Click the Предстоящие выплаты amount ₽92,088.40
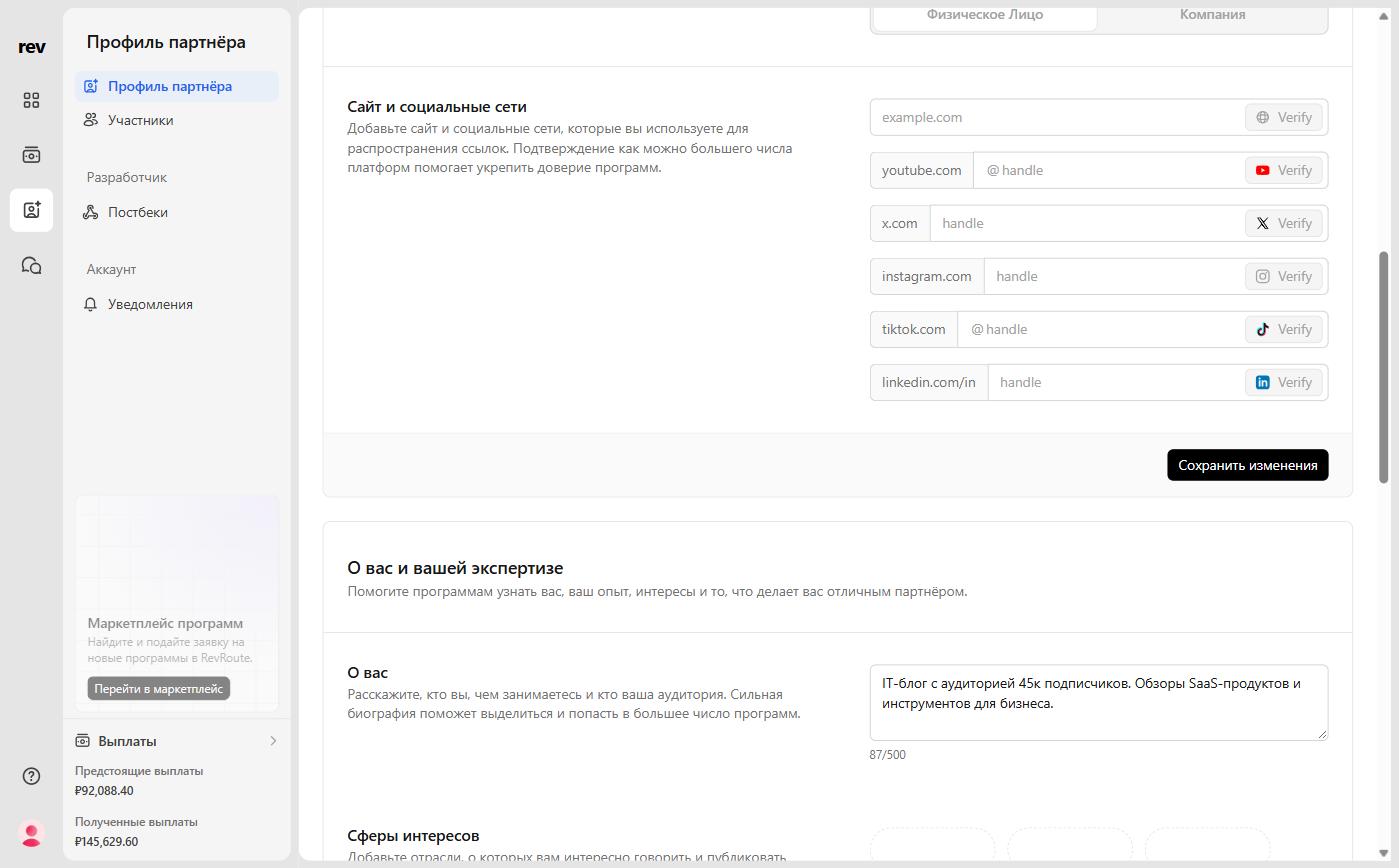The height and width of the screenshot is (868, 1399). (x=104, y=791)
